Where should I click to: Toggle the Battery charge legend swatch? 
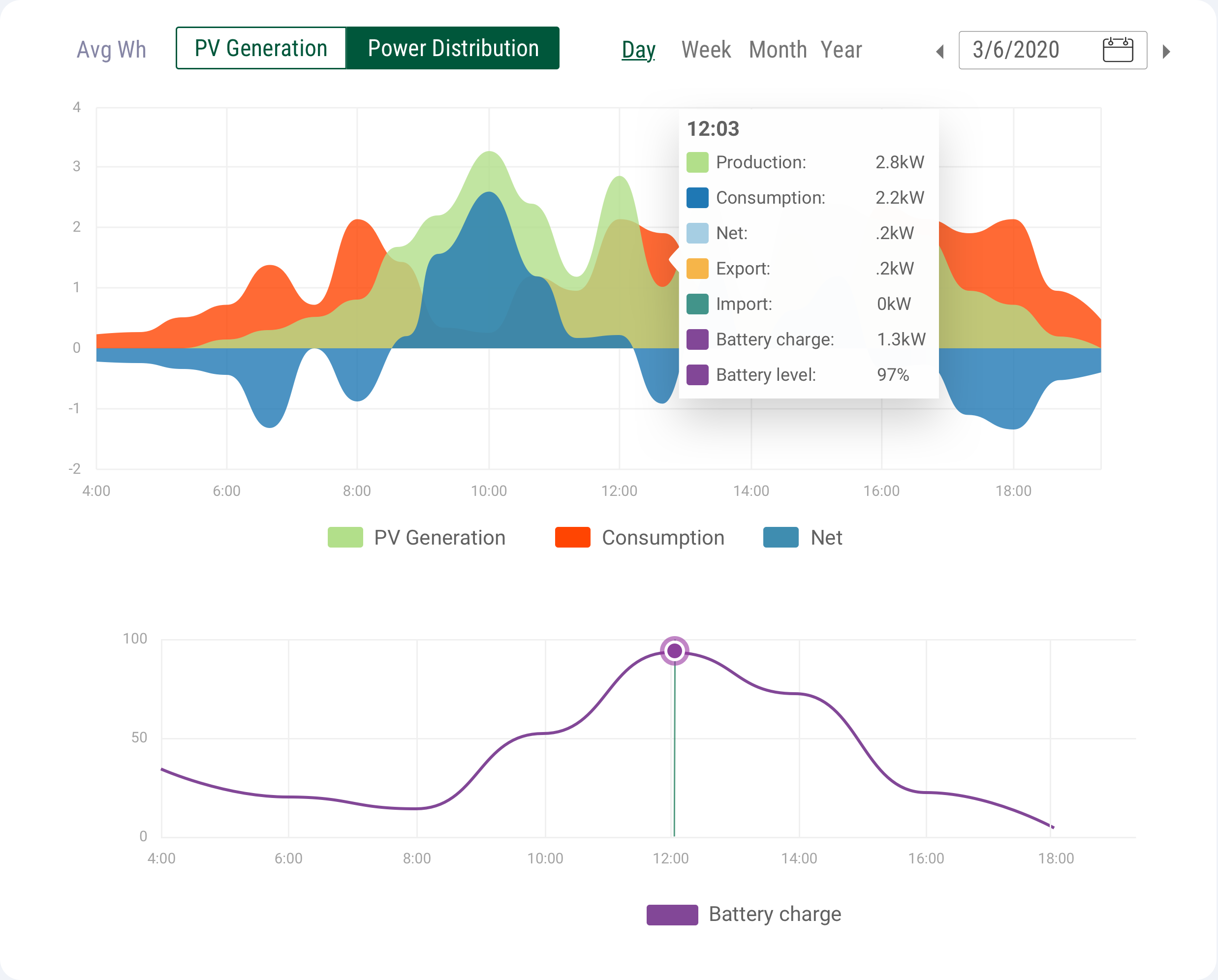click(672, 915)
